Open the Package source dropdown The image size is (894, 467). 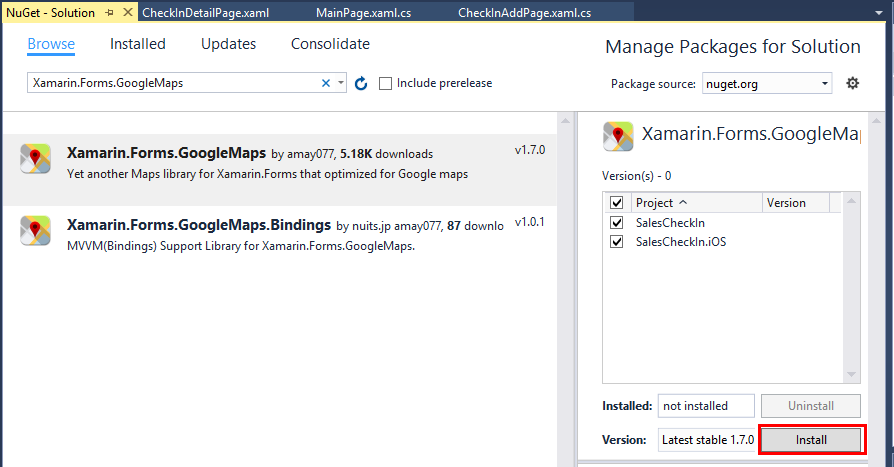tap(767, 84)
